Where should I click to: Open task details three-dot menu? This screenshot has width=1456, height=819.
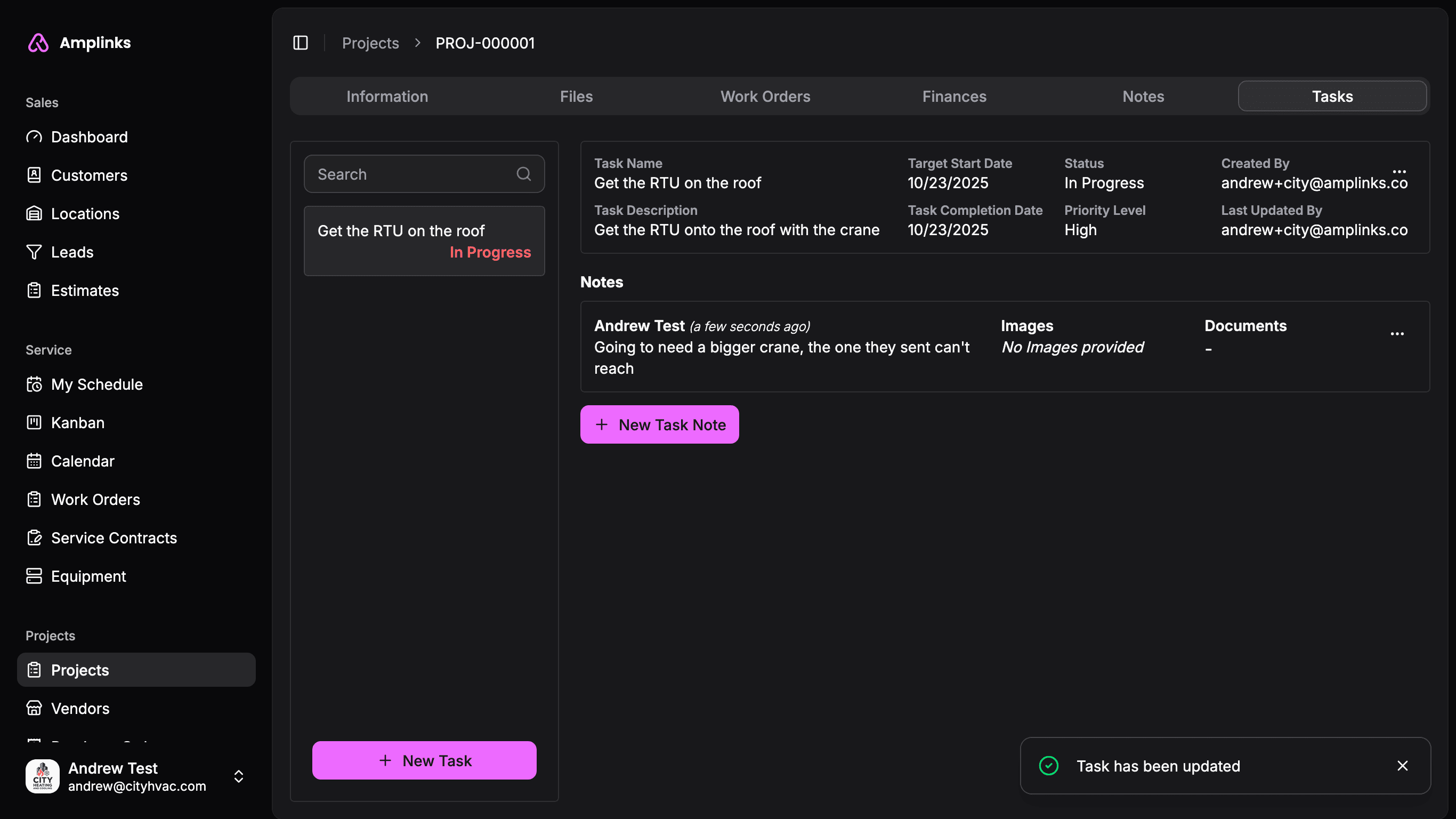tap(1399, 172)
